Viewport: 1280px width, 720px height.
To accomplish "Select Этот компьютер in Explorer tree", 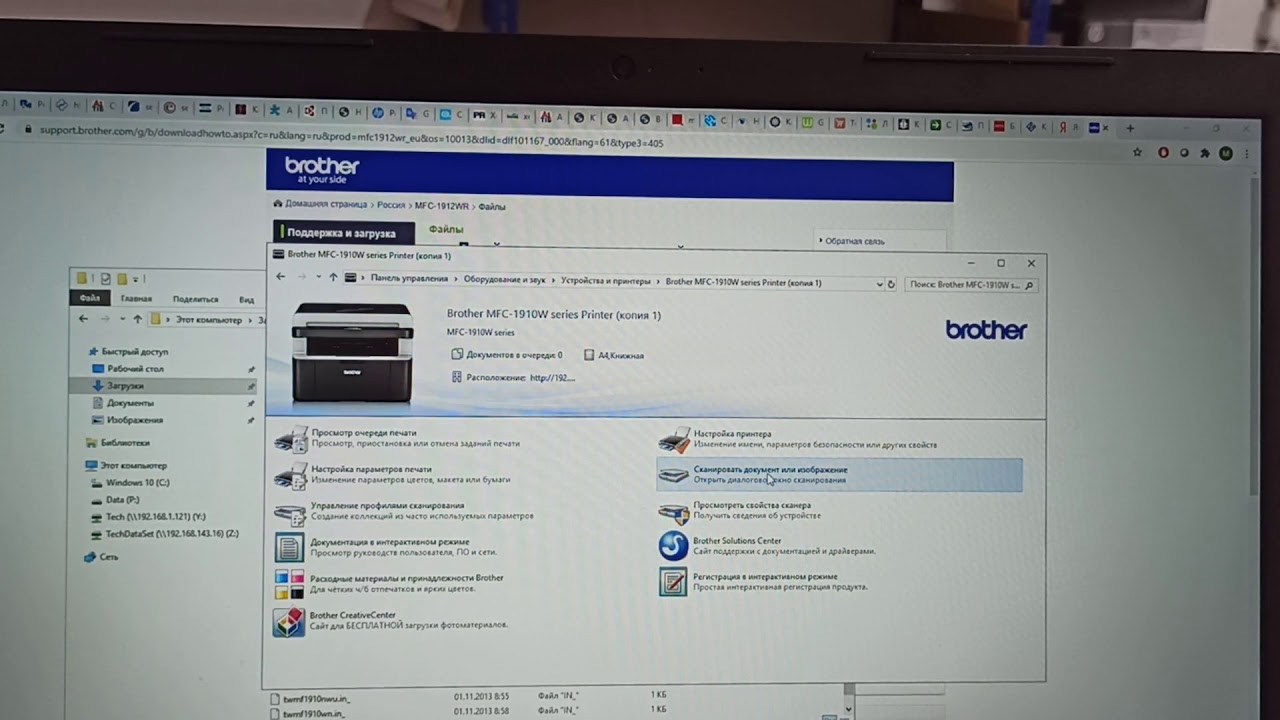I will coord(133,465).
